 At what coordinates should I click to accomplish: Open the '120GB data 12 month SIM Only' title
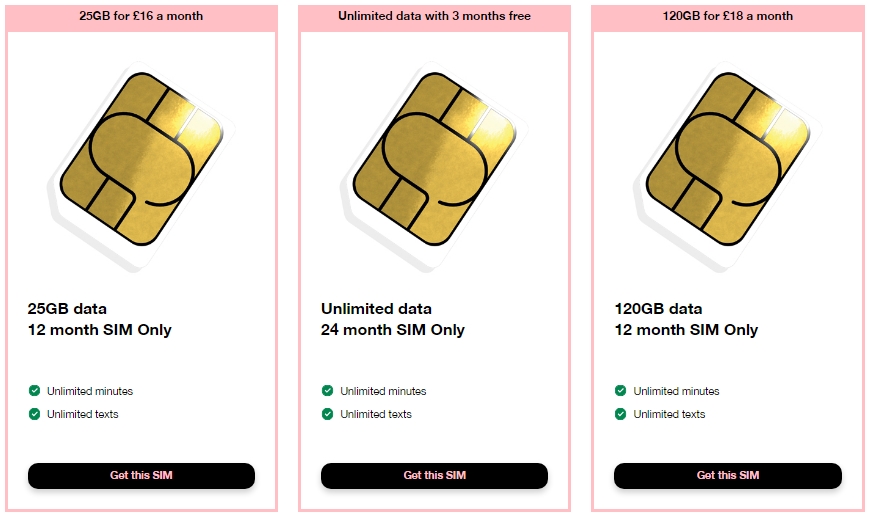pyautogui.click(x=686, y=320)
